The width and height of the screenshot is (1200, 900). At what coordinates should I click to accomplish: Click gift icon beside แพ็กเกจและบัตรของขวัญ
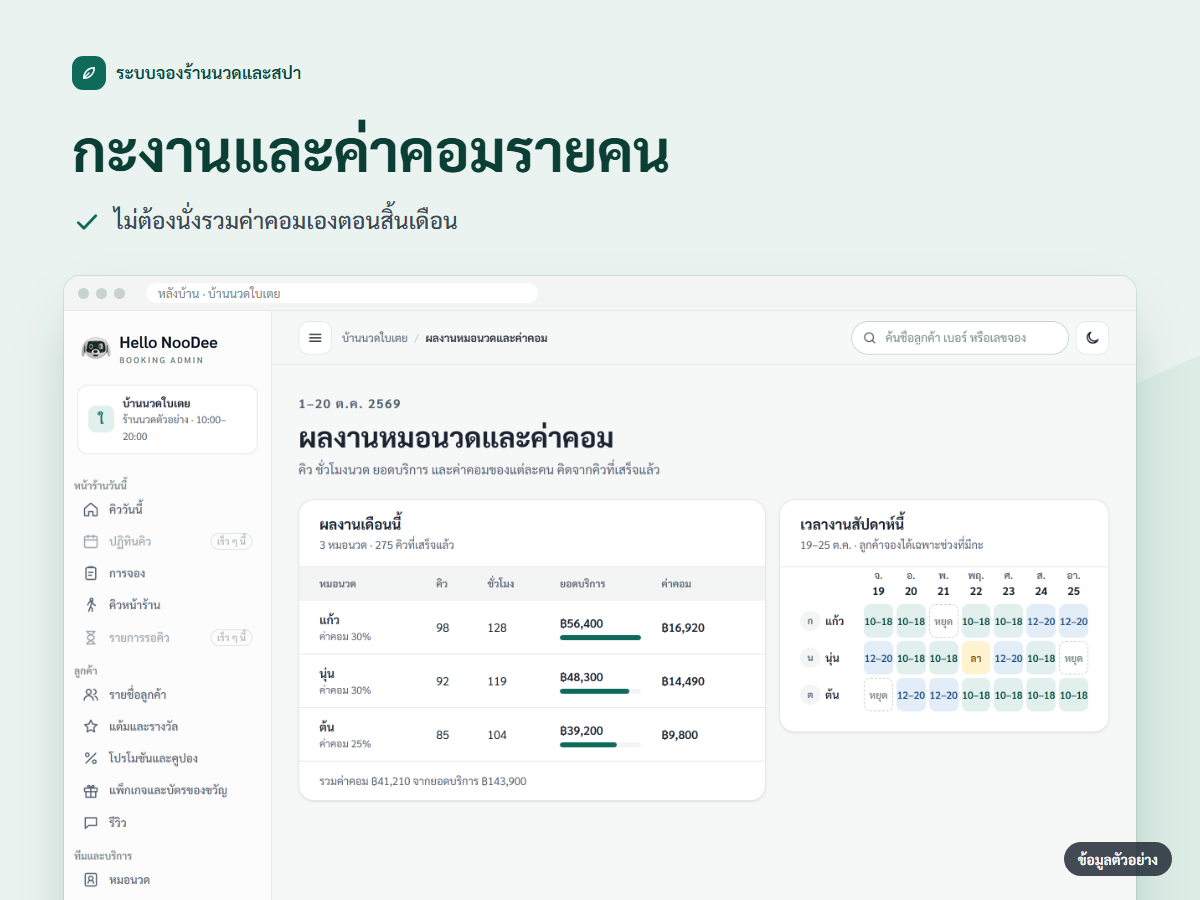91,790
